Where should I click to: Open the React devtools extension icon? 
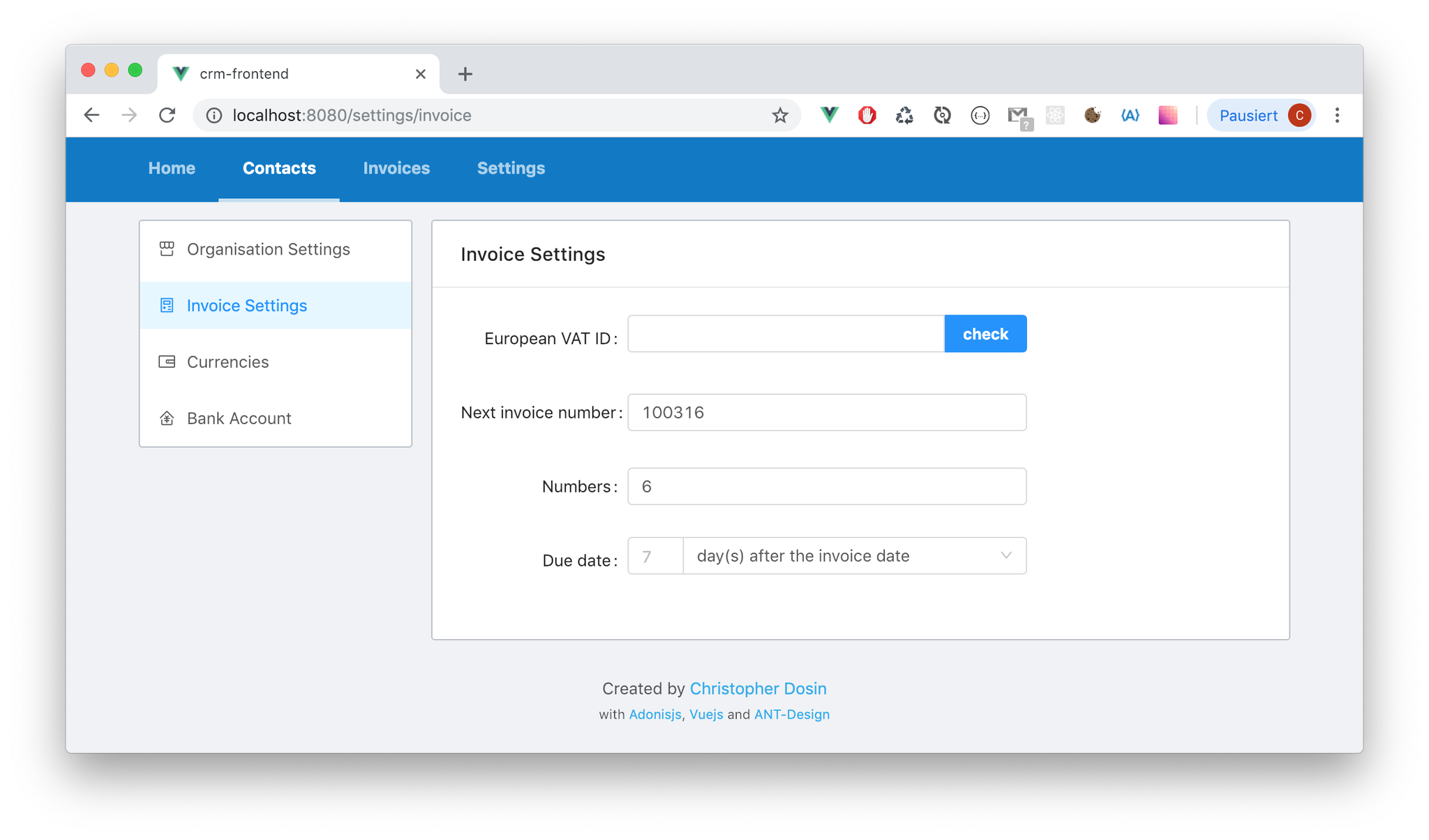point(1055,115)
